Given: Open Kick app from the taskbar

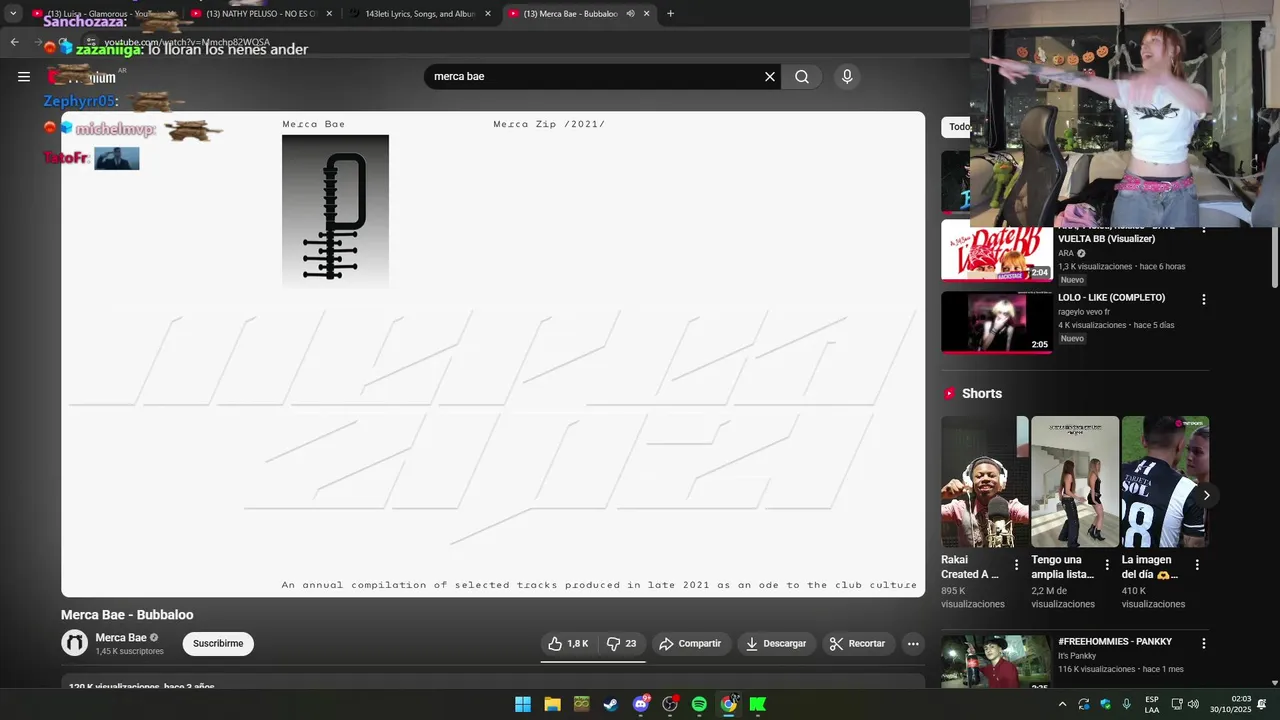Looking at the screenshot, I should click(x=758, y=704).
